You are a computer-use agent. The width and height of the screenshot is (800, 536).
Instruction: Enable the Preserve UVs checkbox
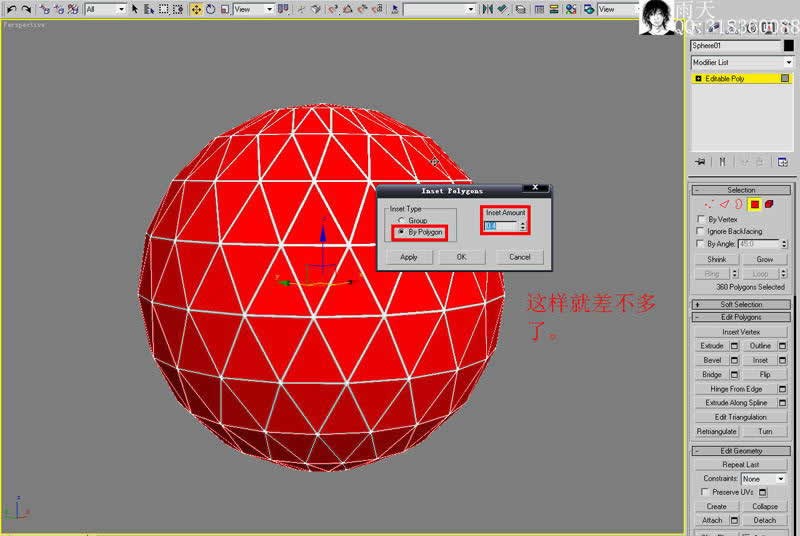click(706, 492)
